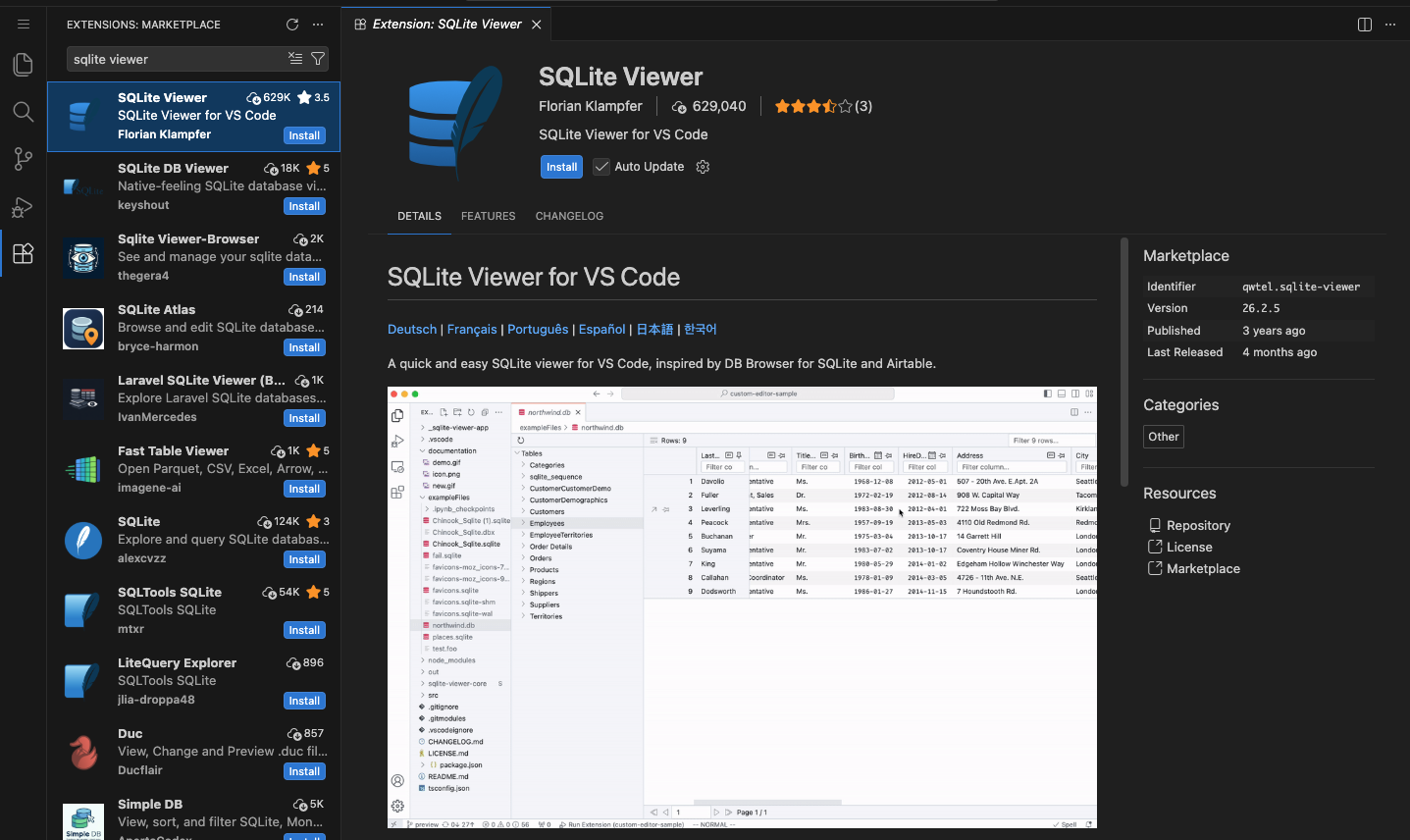
Task: Install the SQLite DB Viewer extension
Action: click(304, 206)
